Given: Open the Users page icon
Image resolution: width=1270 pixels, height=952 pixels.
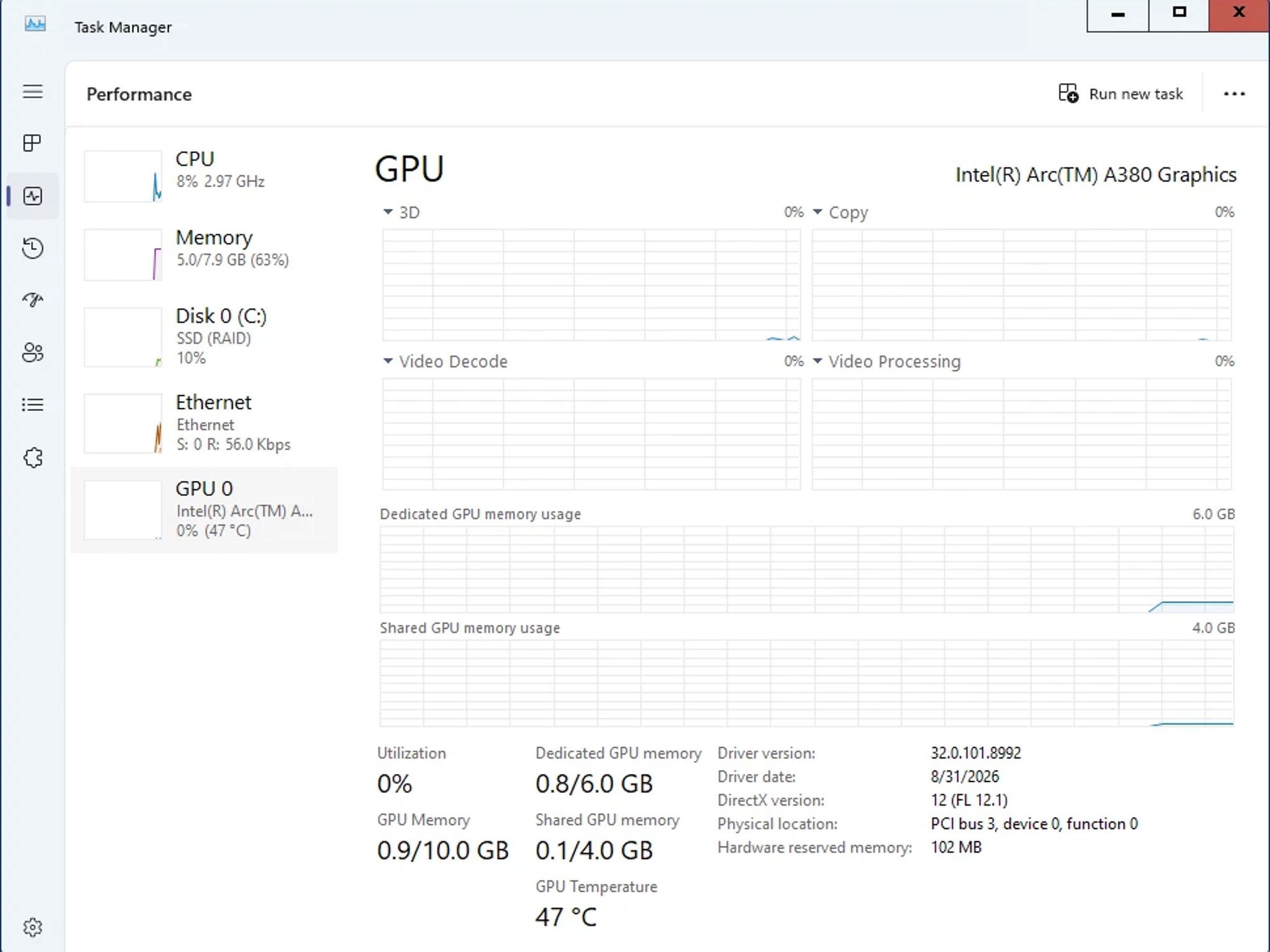Looking at the screenshot, I should click(x=33, y=353).
